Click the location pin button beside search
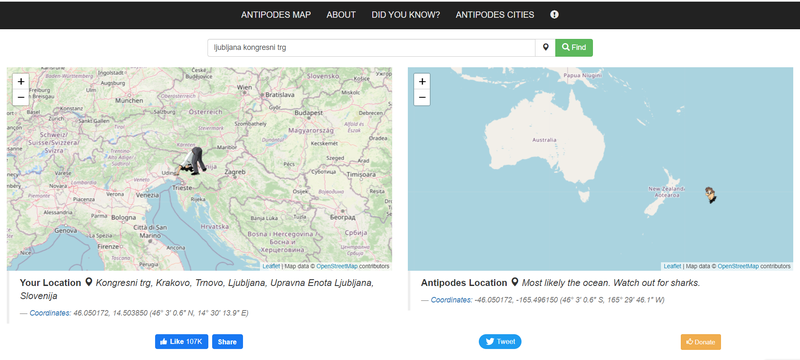This screenshot has width=800, height=360. (545, 47)
